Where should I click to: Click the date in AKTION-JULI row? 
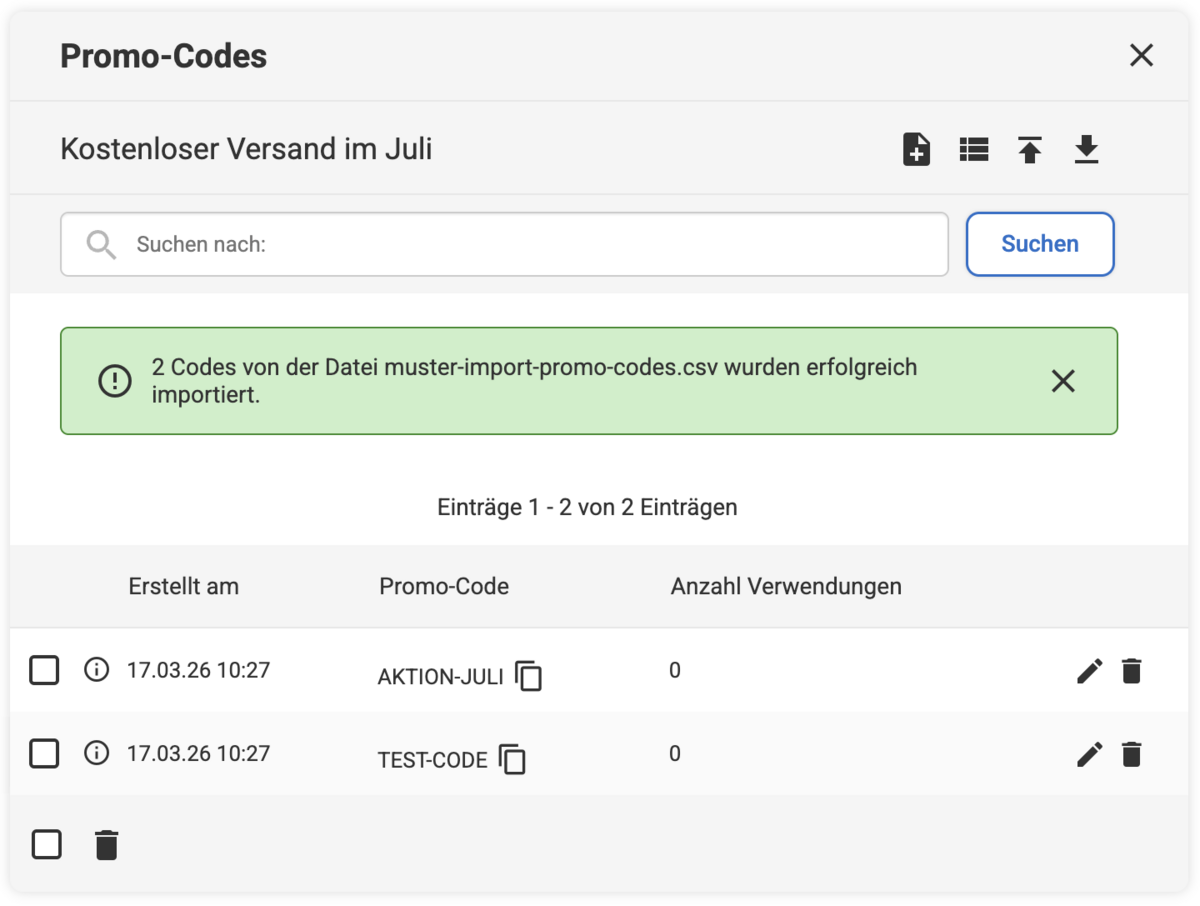[x=199, y=670]
